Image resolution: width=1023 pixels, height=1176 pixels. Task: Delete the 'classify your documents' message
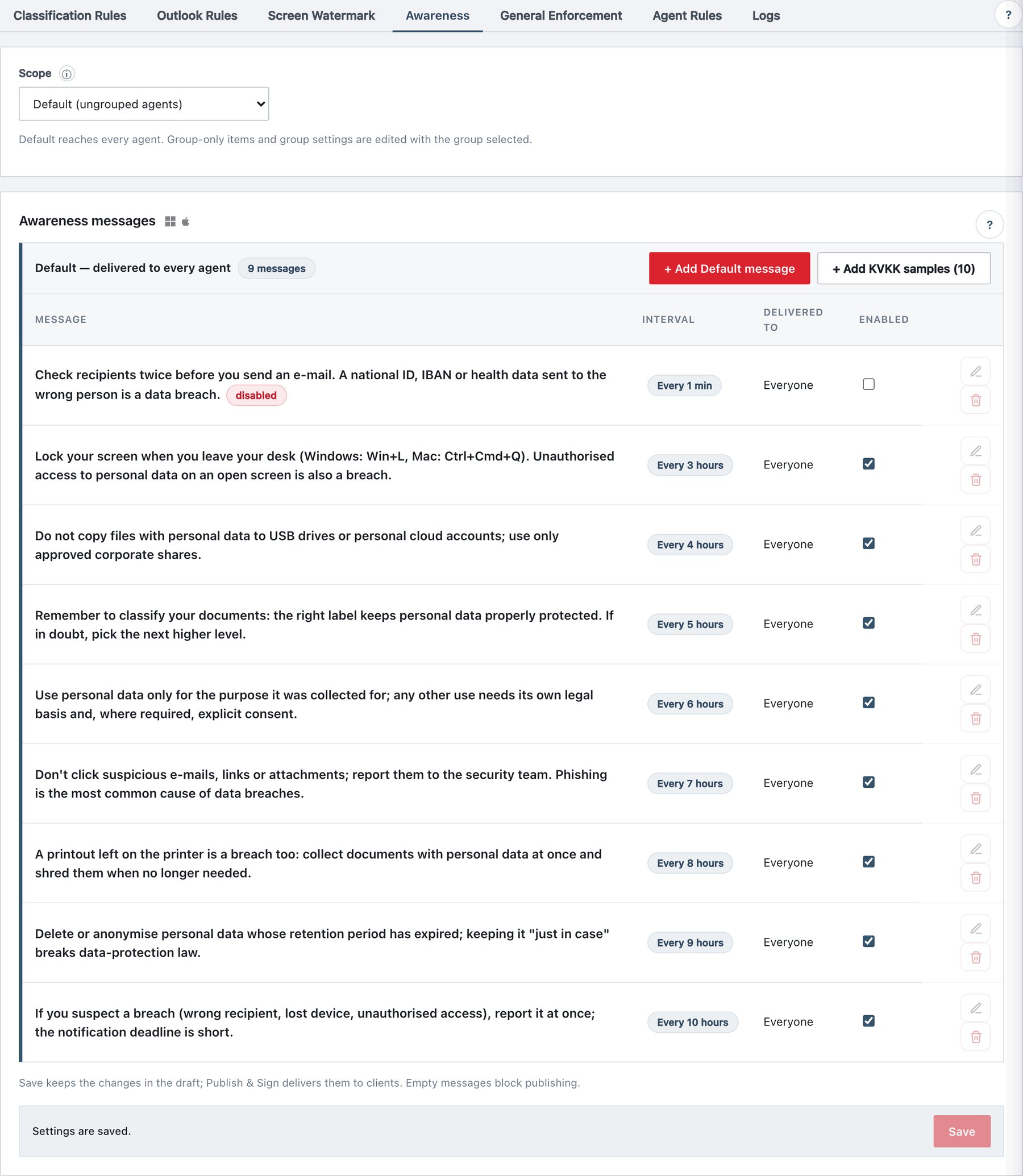pyautogui.click(x=976, y=639)
